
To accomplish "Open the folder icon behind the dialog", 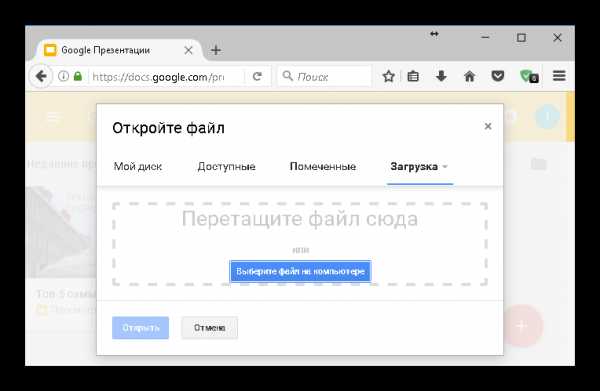I will click(x=538, y=164).
